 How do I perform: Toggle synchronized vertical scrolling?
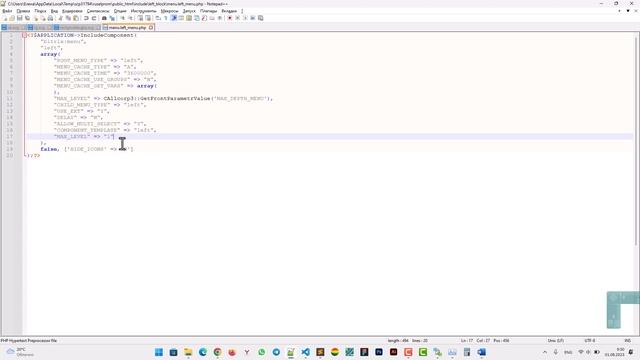[140, 18]
